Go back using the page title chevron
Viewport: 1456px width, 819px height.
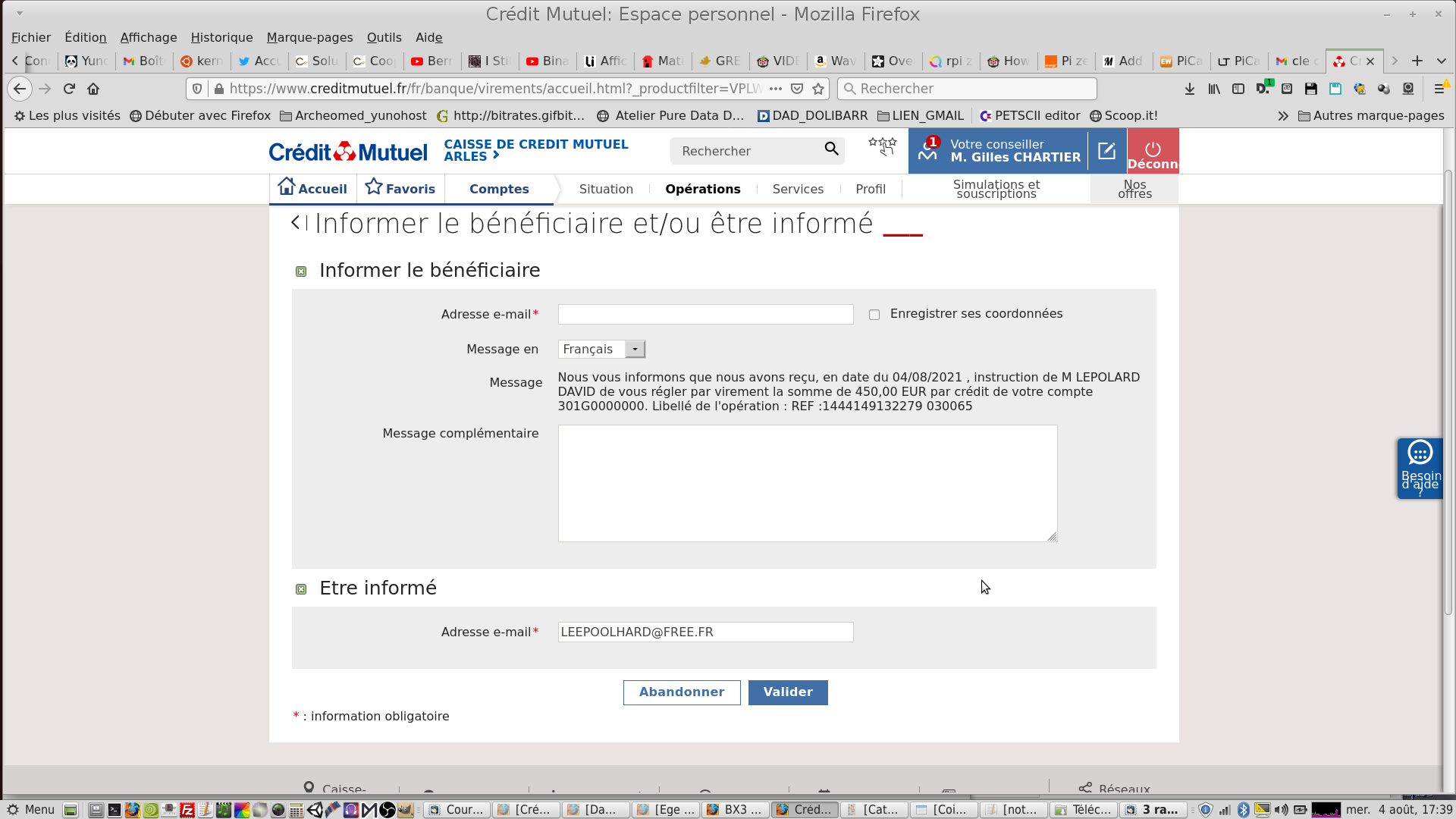tap(297, 223)
